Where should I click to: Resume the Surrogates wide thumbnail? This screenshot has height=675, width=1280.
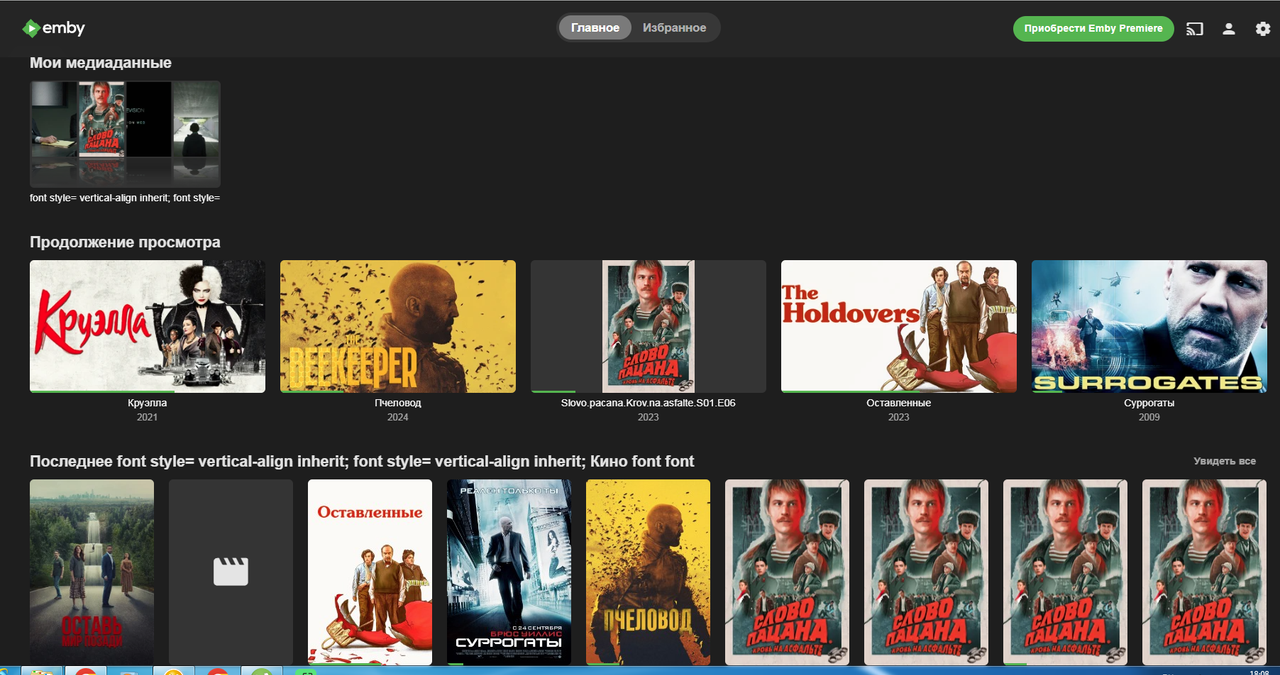1149,326
